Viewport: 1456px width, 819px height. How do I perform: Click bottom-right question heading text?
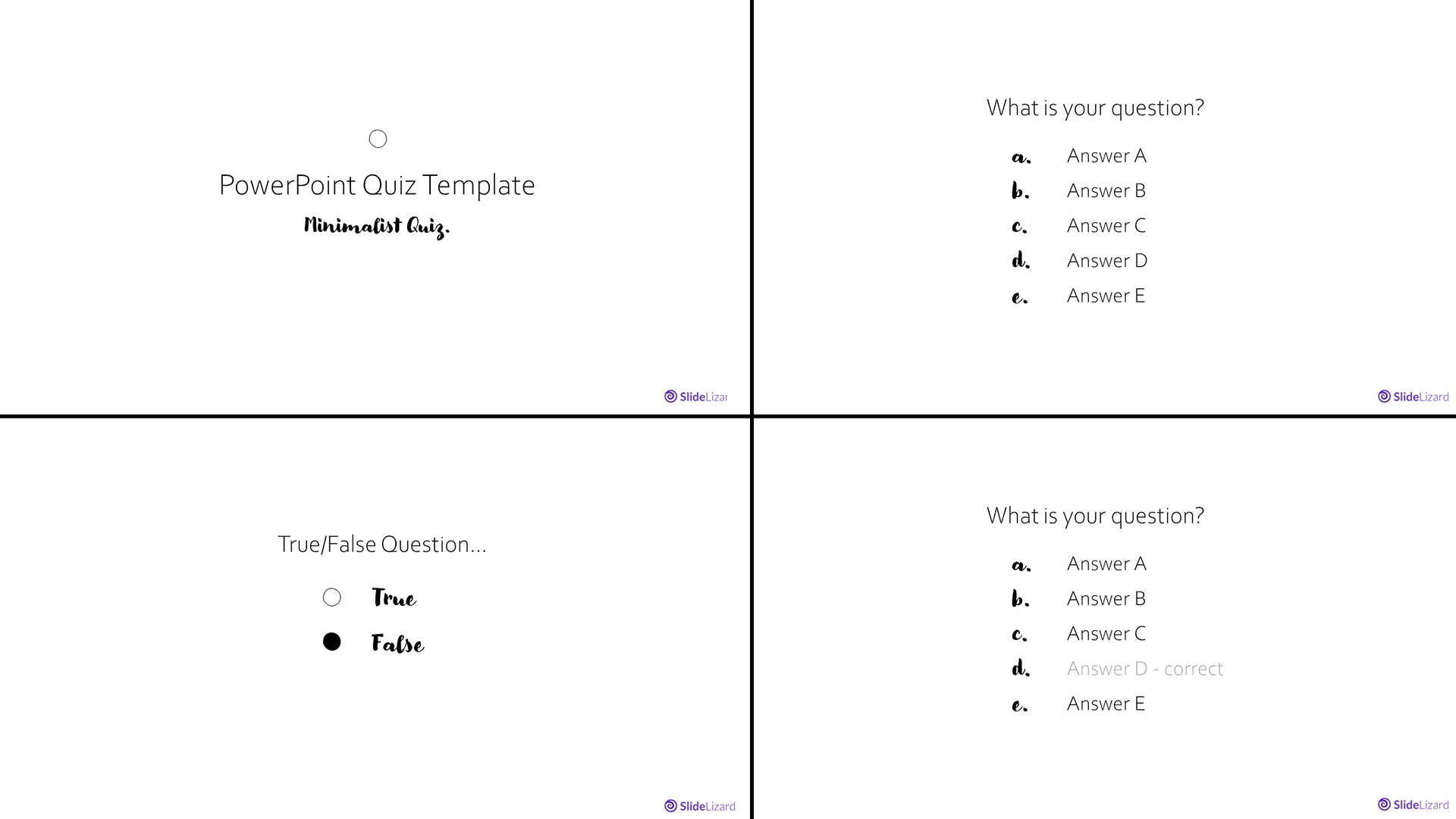pyautogui.click(x=1095, y=515)
